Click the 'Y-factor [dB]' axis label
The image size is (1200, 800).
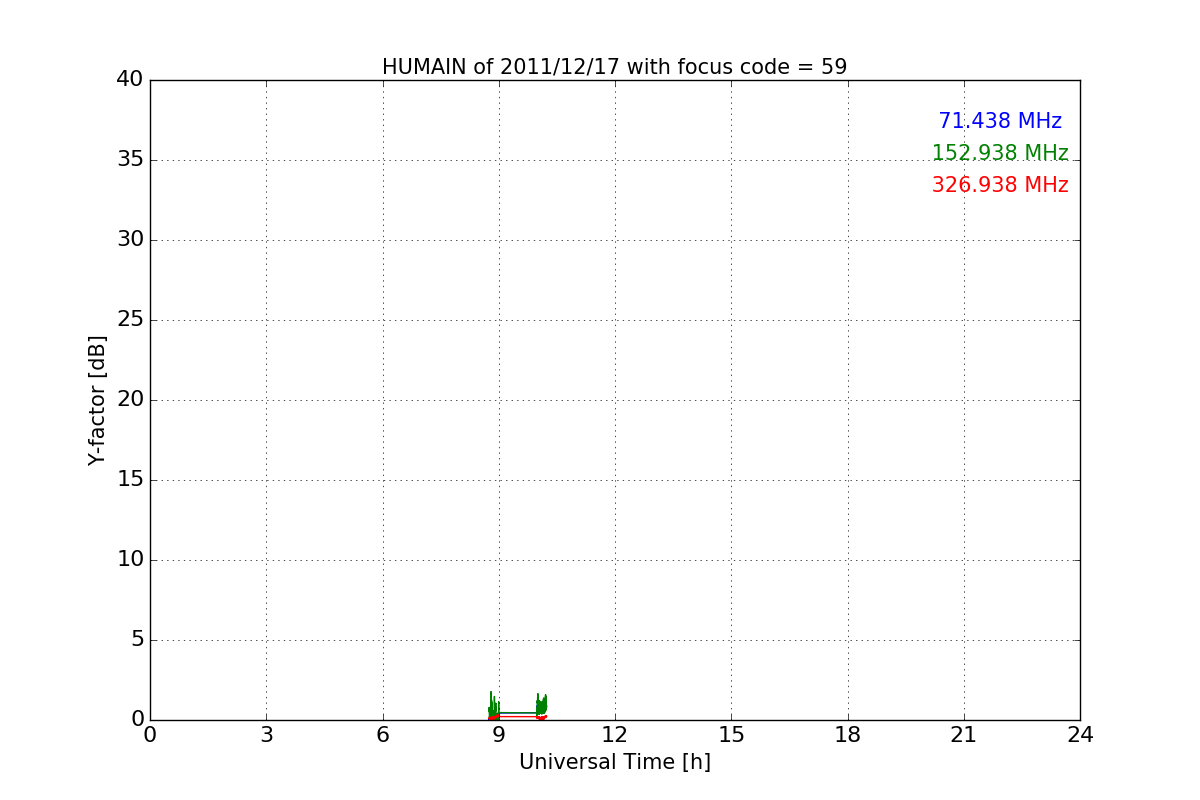point(97,400)
